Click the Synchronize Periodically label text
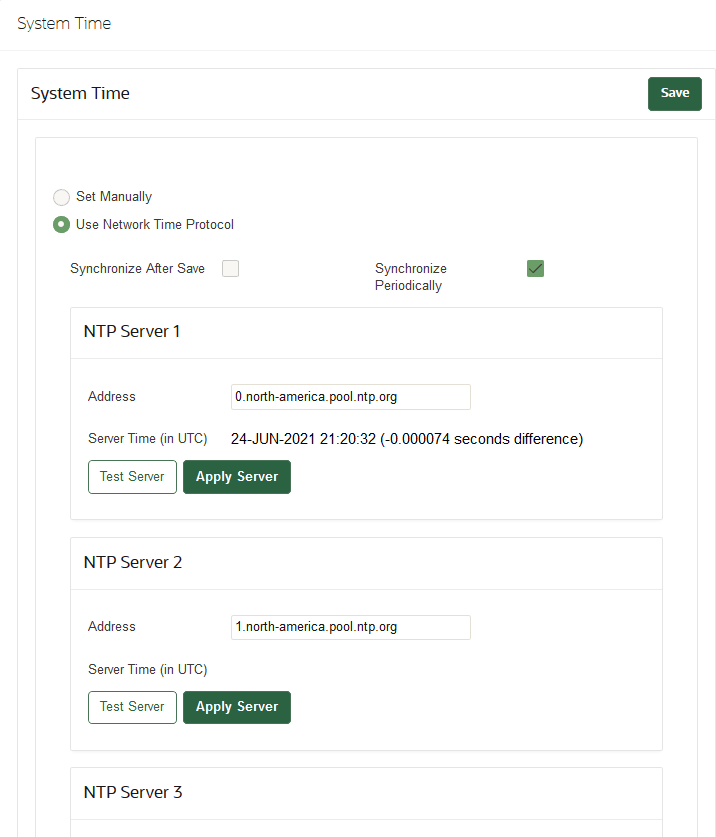Screen dimensions: 716x837 411,277
